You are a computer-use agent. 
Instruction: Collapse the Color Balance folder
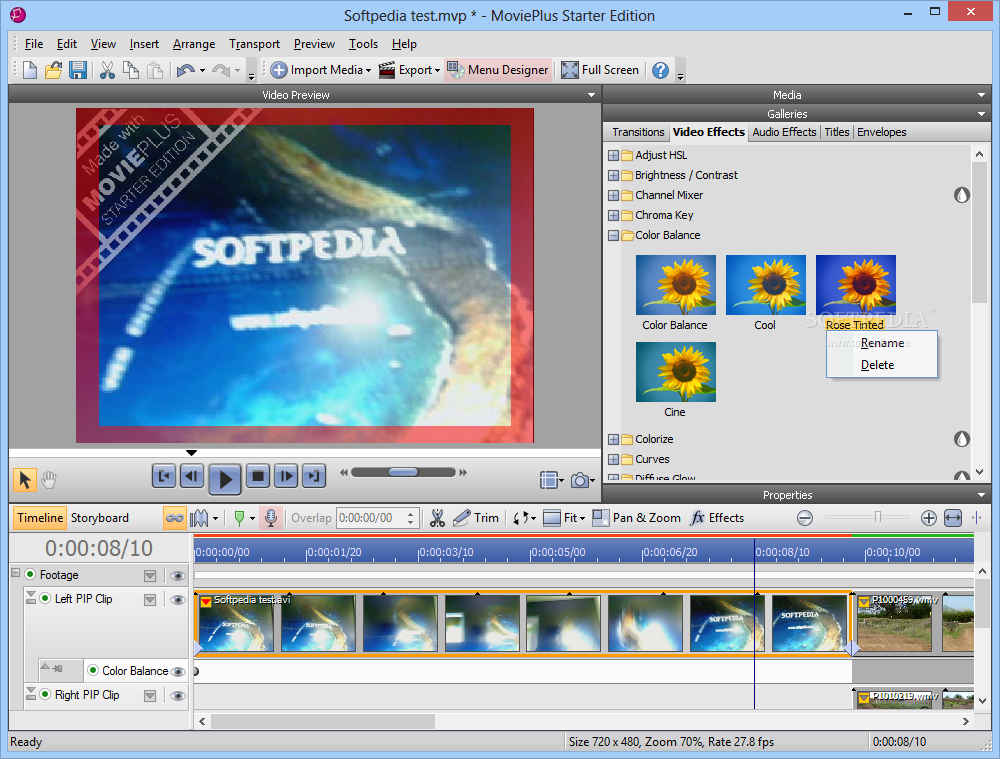pyautogui.click(x=613, y=235)
